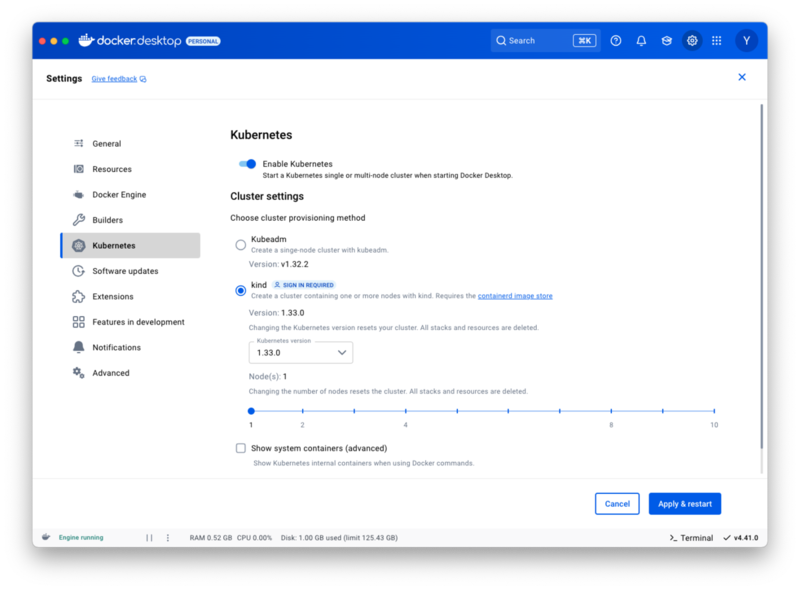Click the ⌘K shortcut badge in search
The width and height of the screenshot is (800, 590).
(584, 40)
